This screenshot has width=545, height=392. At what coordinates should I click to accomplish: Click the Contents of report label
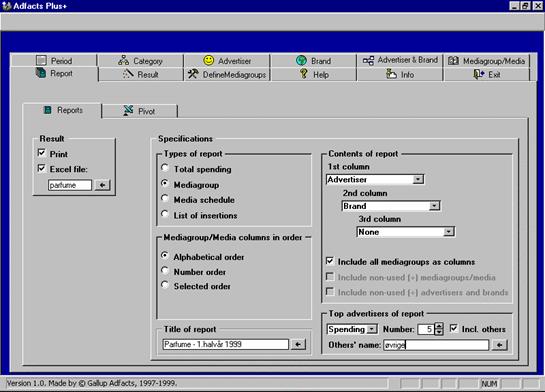pyautogui.click(x=363, y=154)
